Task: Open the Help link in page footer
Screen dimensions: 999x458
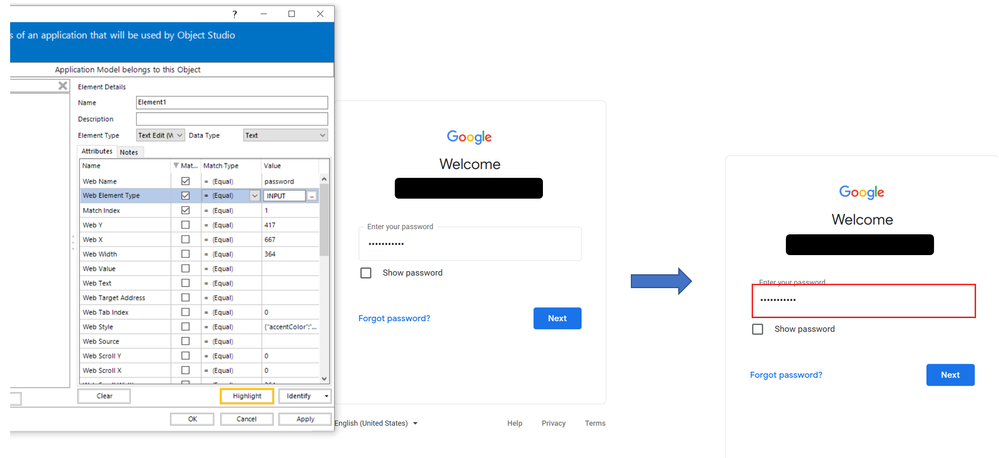Action: pyautogui.click(x=515, y=424)
